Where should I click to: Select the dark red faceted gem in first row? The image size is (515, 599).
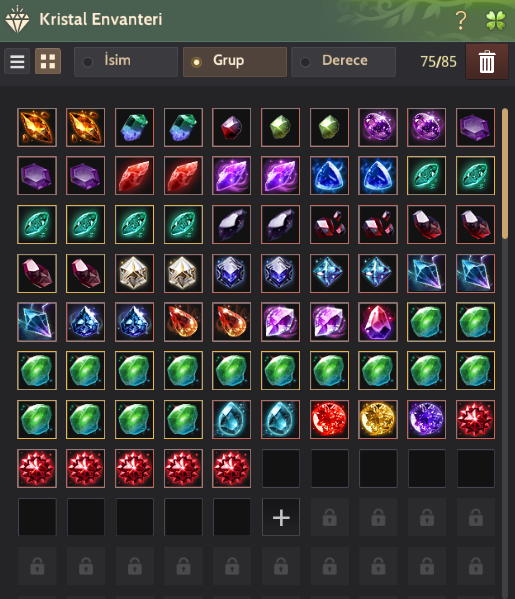tap(232, 127)
